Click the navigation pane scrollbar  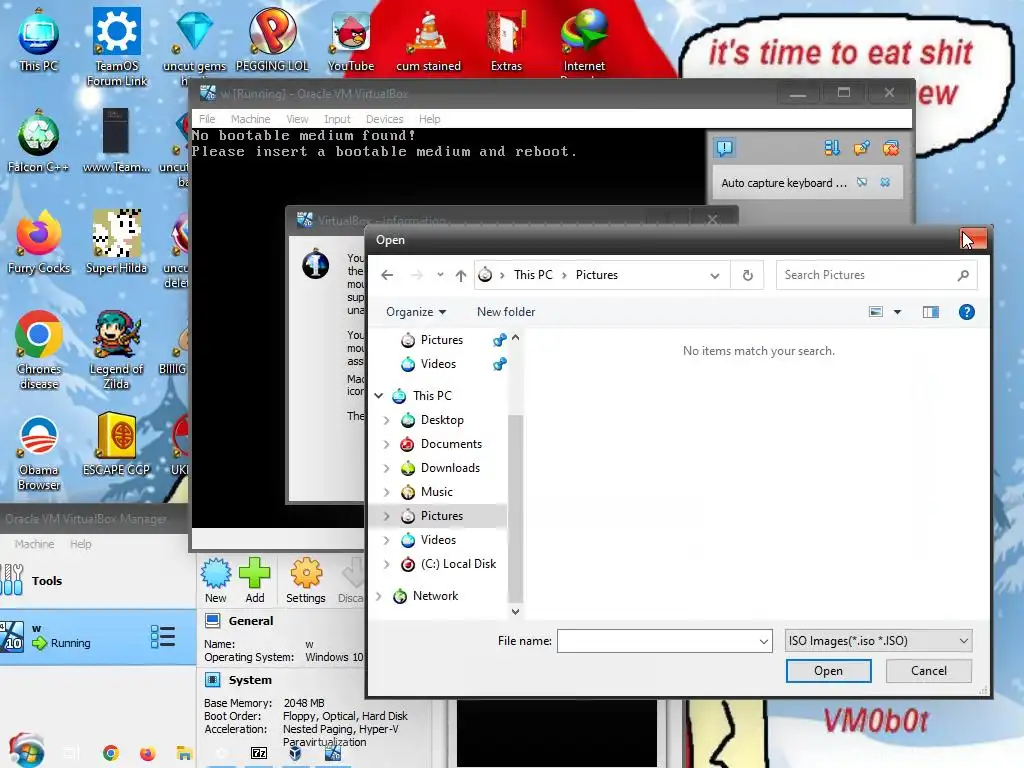click(x=515, y=509)
